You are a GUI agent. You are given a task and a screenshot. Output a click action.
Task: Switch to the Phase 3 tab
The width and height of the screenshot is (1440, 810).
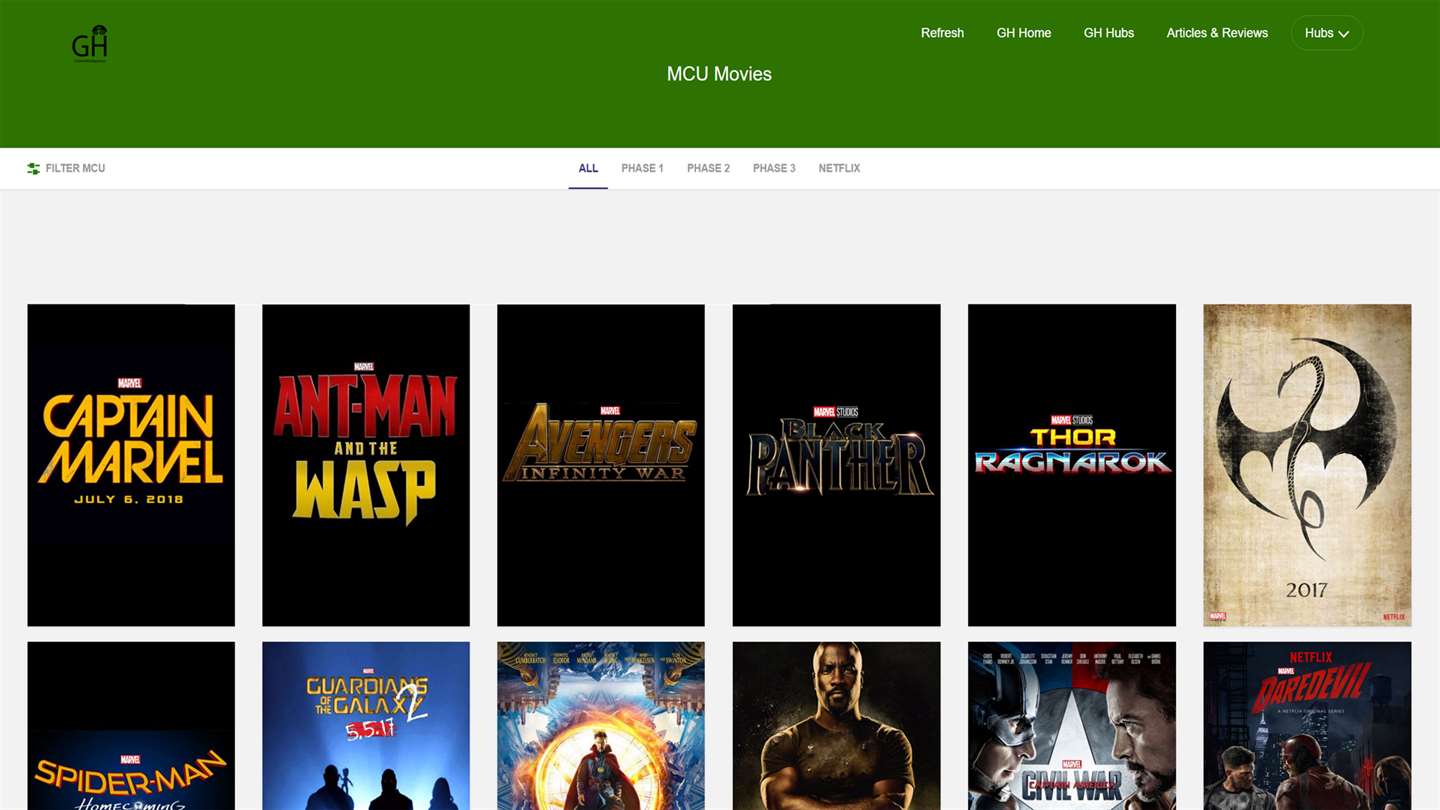(x=774, y=168)
